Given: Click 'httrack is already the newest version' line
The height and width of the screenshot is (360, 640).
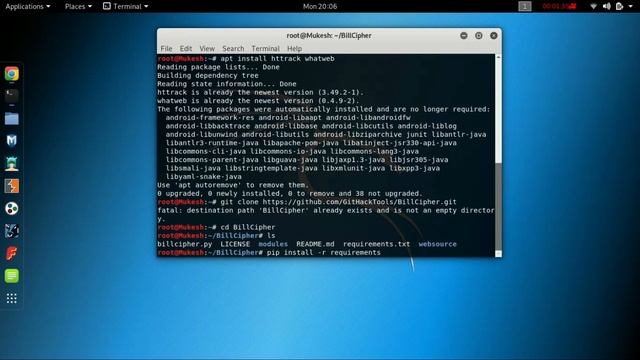Looking at the screenshot, I should click(260, 93).
